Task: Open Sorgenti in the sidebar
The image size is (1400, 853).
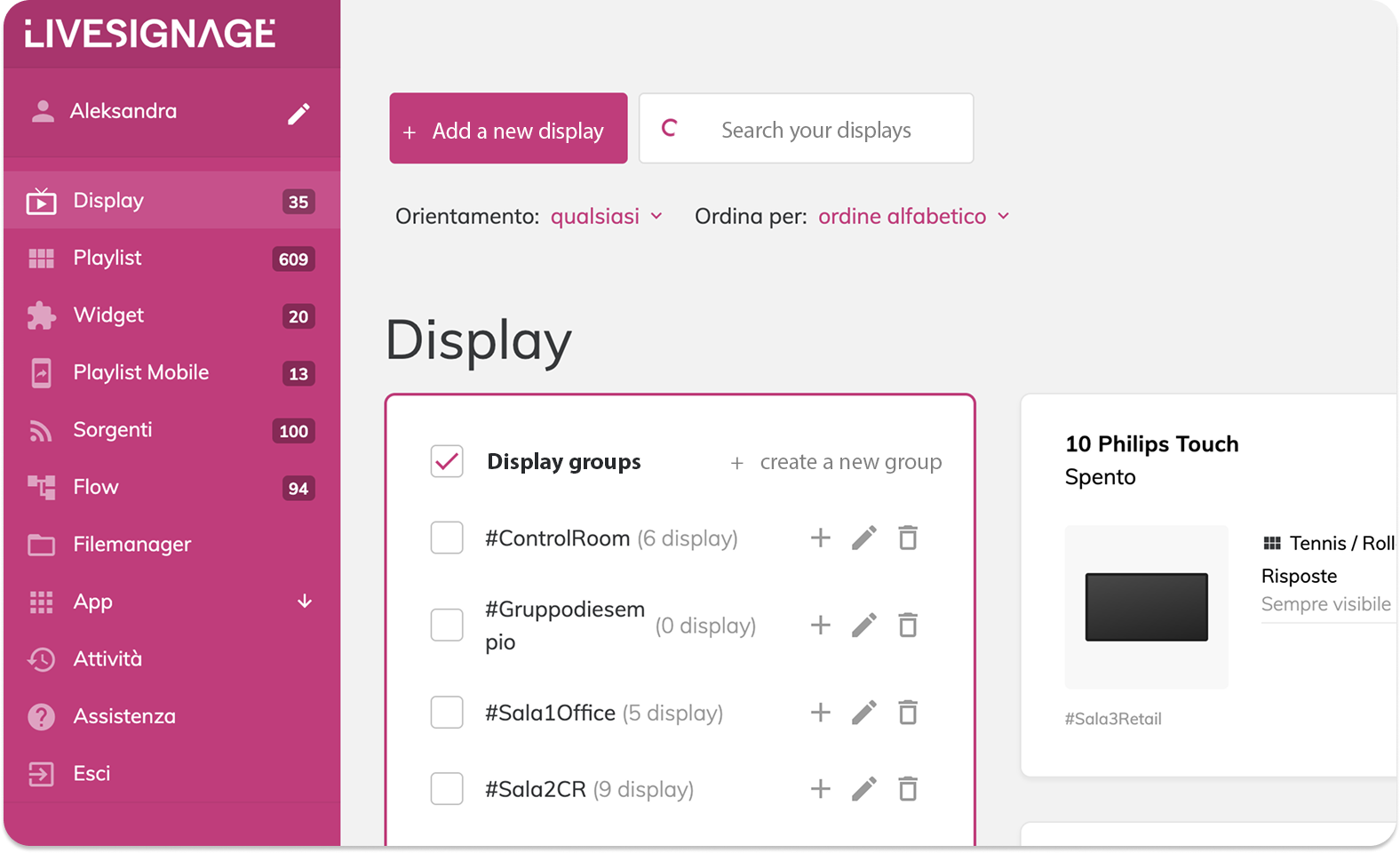Action: [x=172, y=430]
